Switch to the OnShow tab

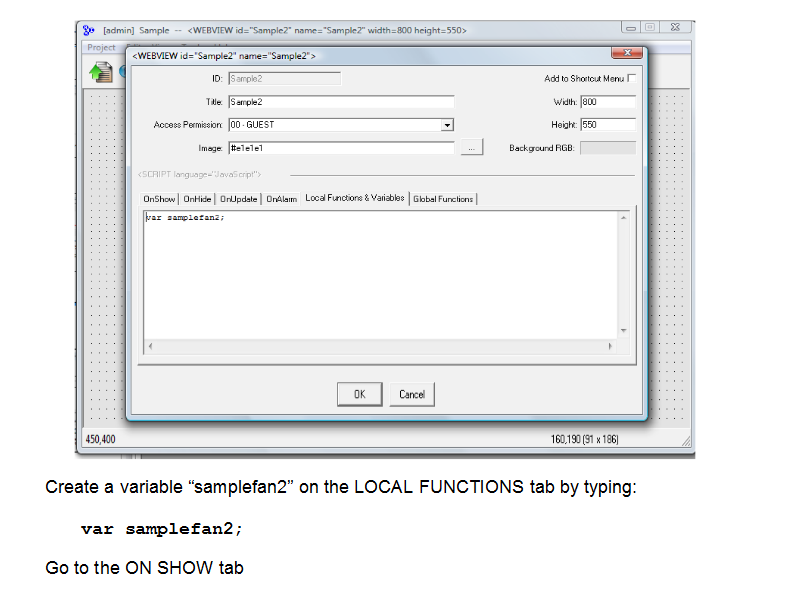point(159,199)
